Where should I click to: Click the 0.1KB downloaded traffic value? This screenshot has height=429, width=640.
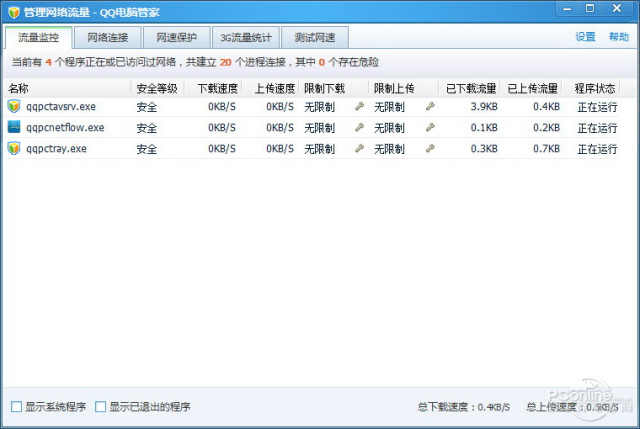point(484,128)
